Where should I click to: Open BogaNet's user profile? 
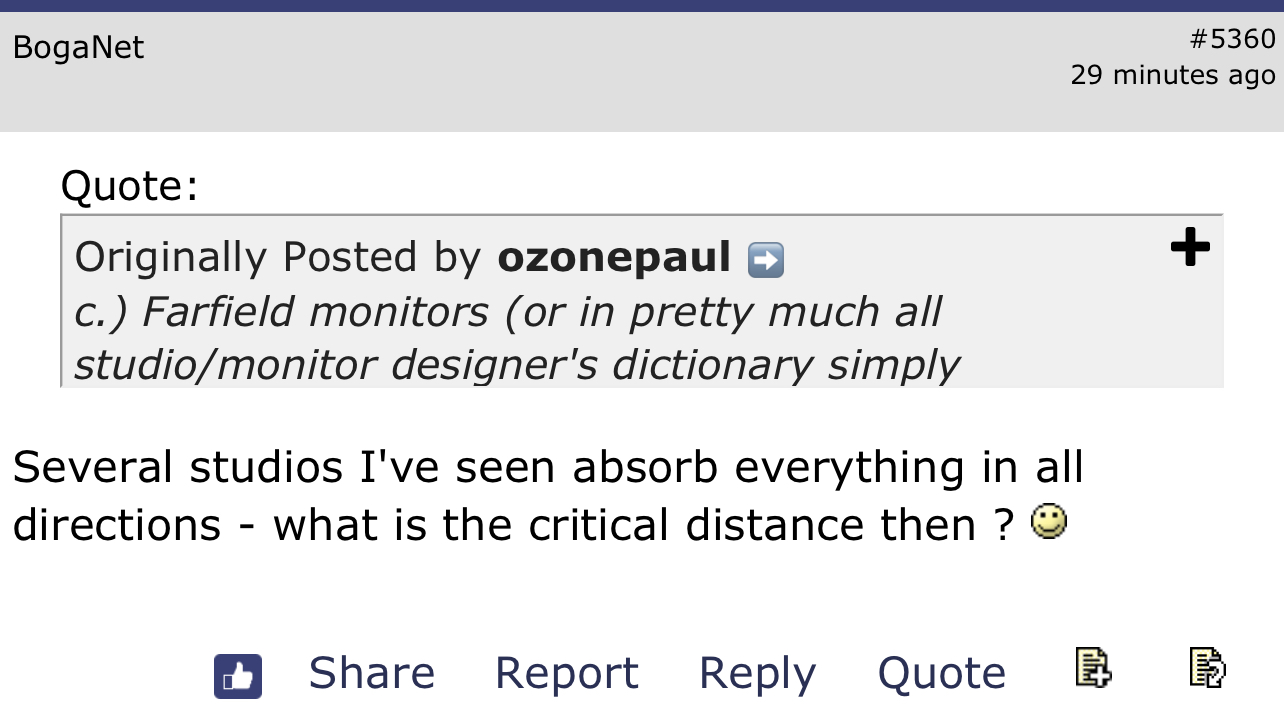click(x=78, y=47)
